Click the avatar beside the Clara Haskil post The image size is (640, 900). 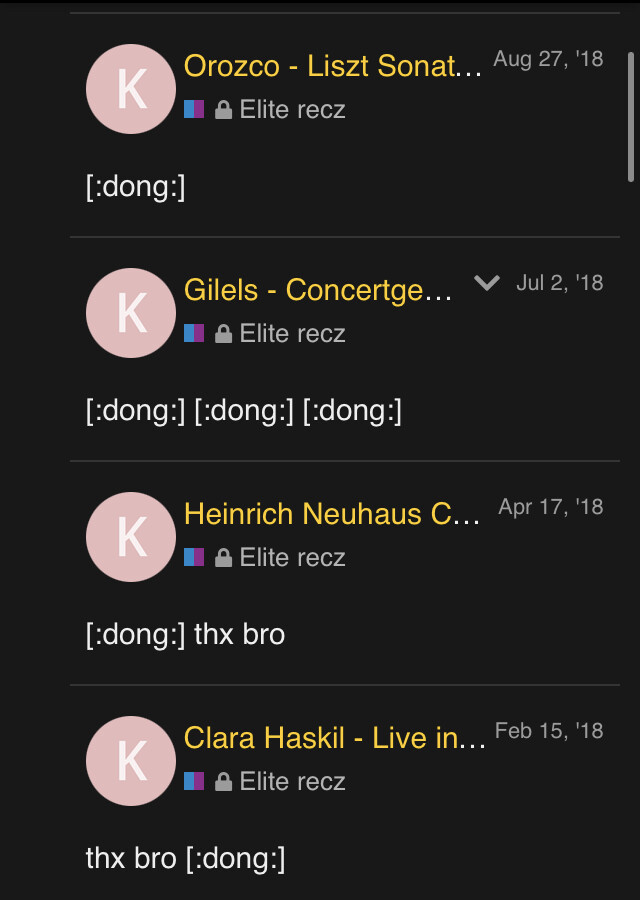click(131, 761)
